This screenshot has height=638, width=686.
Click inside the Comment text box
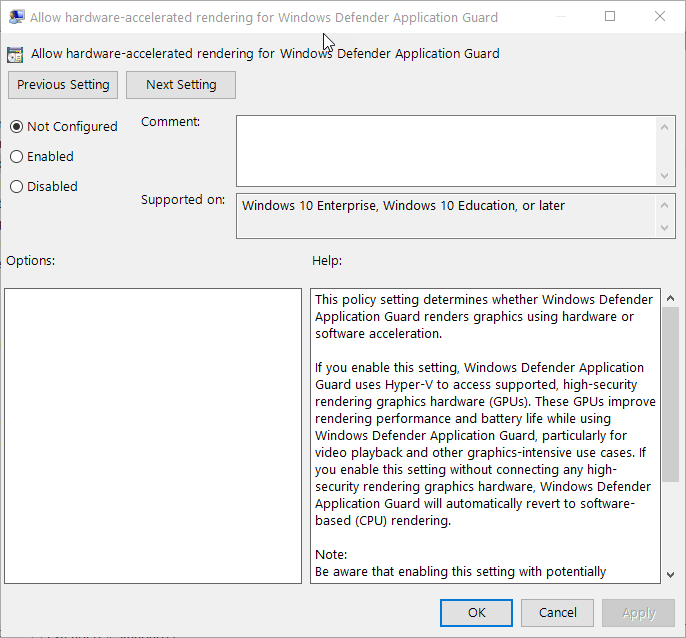click(446, 151)
